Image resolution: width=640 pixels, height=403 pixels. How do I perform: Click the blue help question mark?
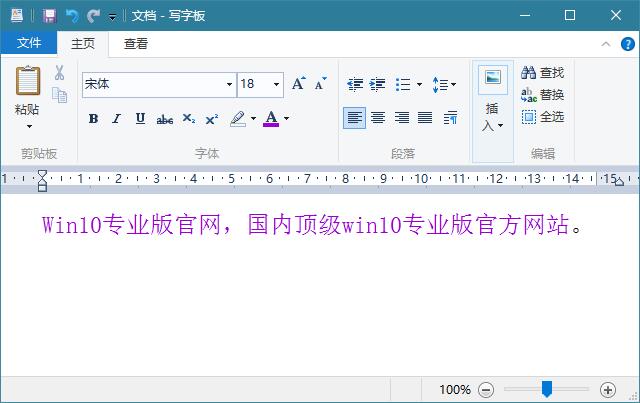627,44
